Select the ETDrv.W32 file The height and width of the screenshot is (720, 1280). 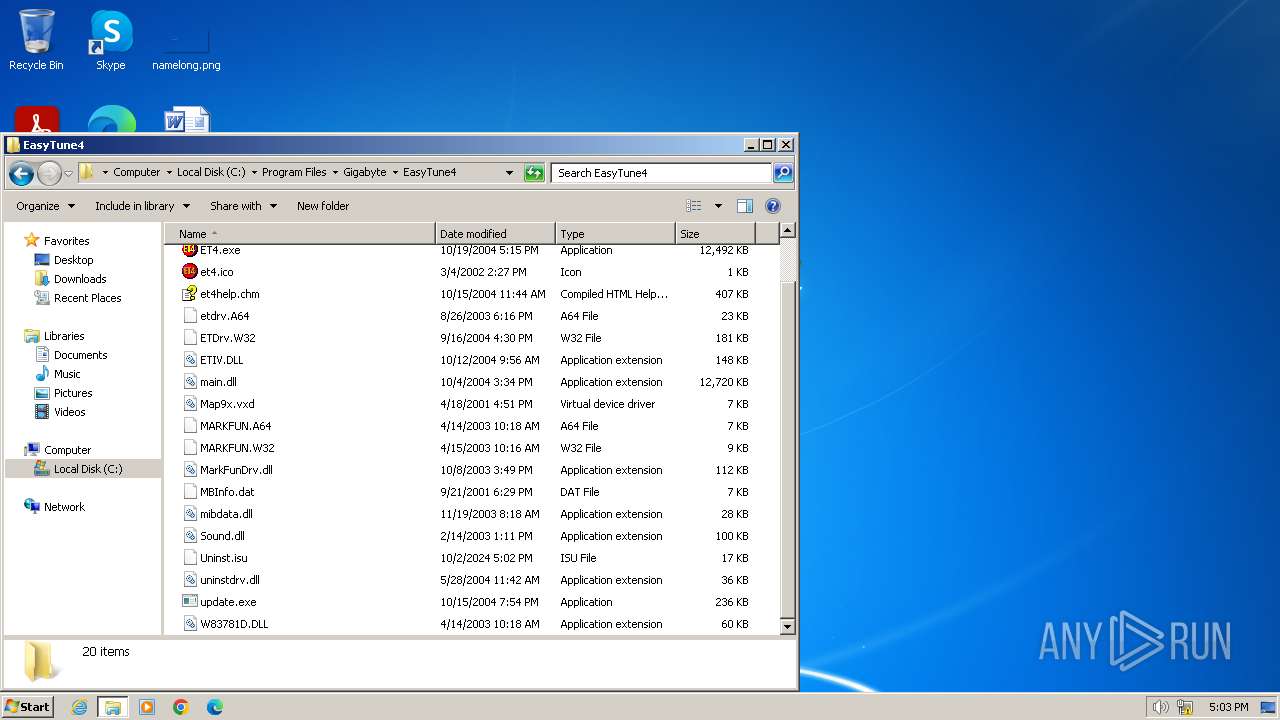(x=227, y=338)
